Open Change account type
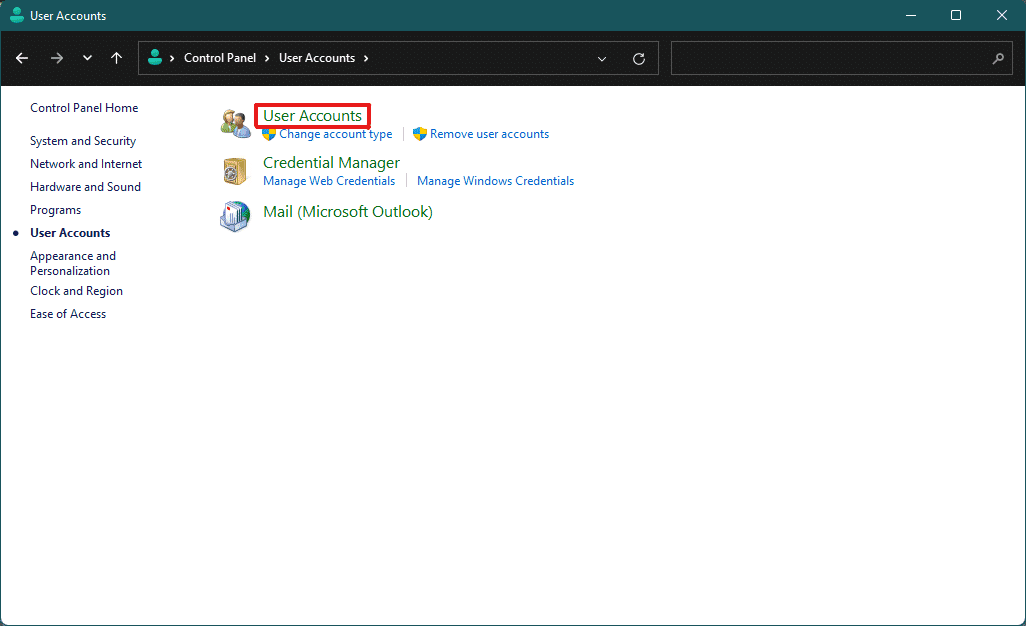 (336, 134)
